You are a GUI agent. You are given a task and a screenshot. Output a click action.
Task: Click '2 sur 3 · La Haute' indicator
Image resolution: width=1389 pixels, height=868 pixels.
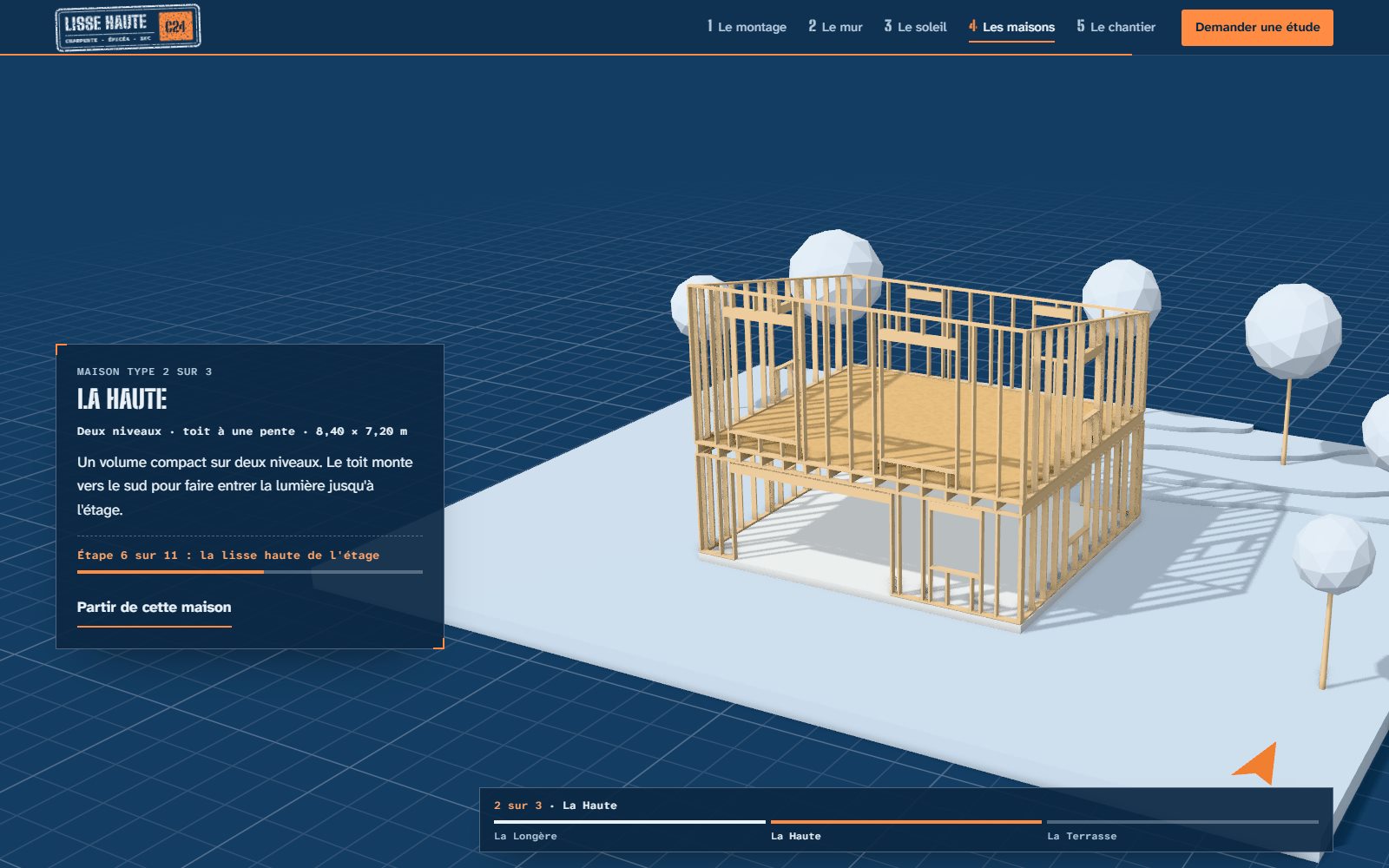556,806
